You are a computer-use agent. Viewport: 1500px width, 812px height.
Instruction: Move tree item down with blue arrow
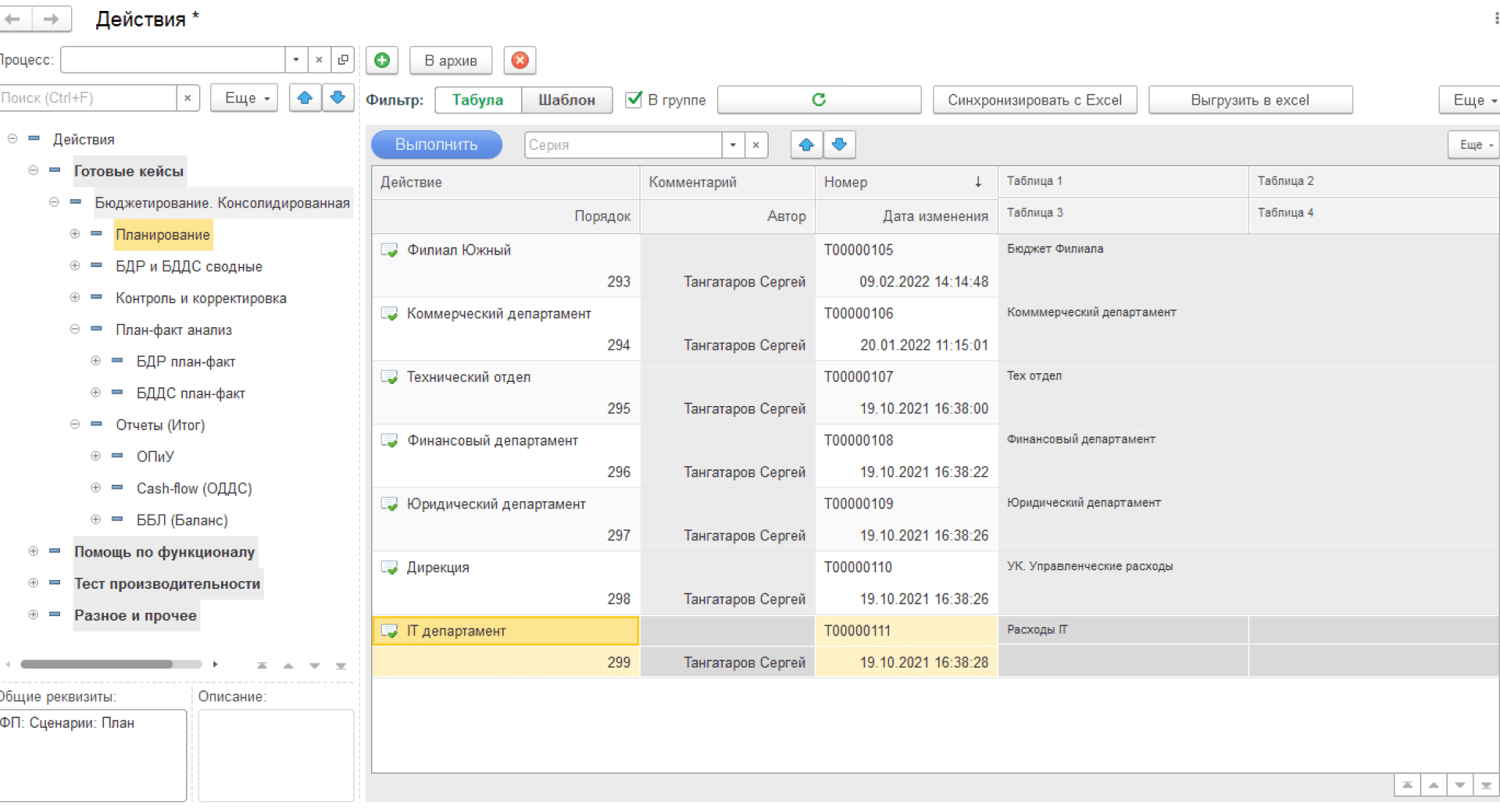[x=338, y=98]
